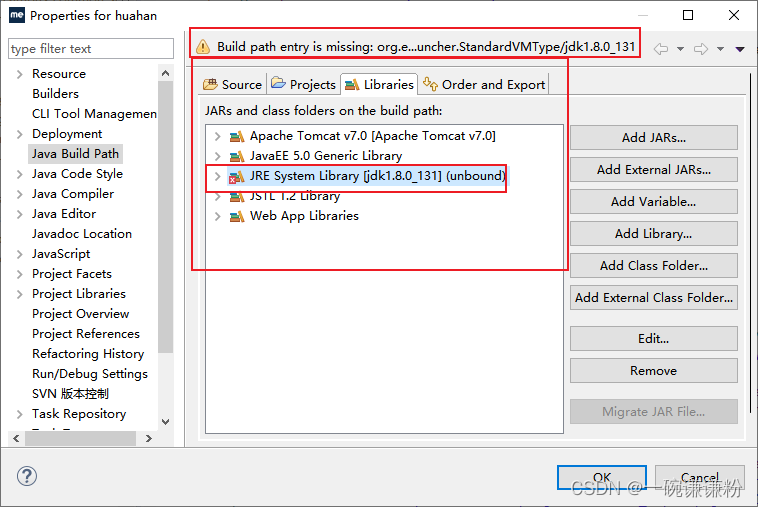Screen dimensions: 758x507
Task: Click the unbound JRE System Library error icon
Action: pos(236,177)
